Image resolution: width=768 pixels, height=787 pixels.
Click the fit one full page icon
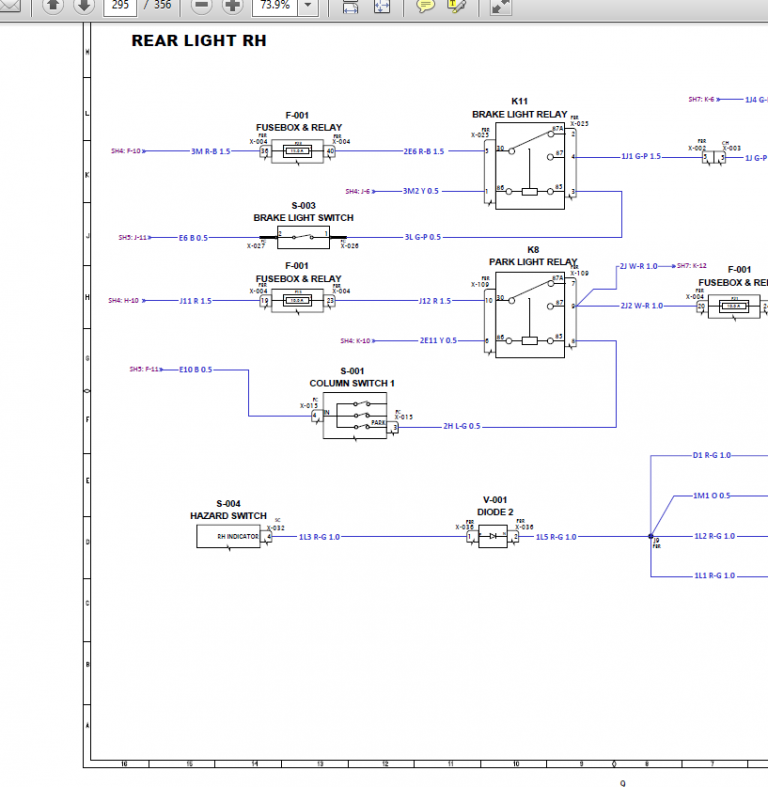point(381,6)
